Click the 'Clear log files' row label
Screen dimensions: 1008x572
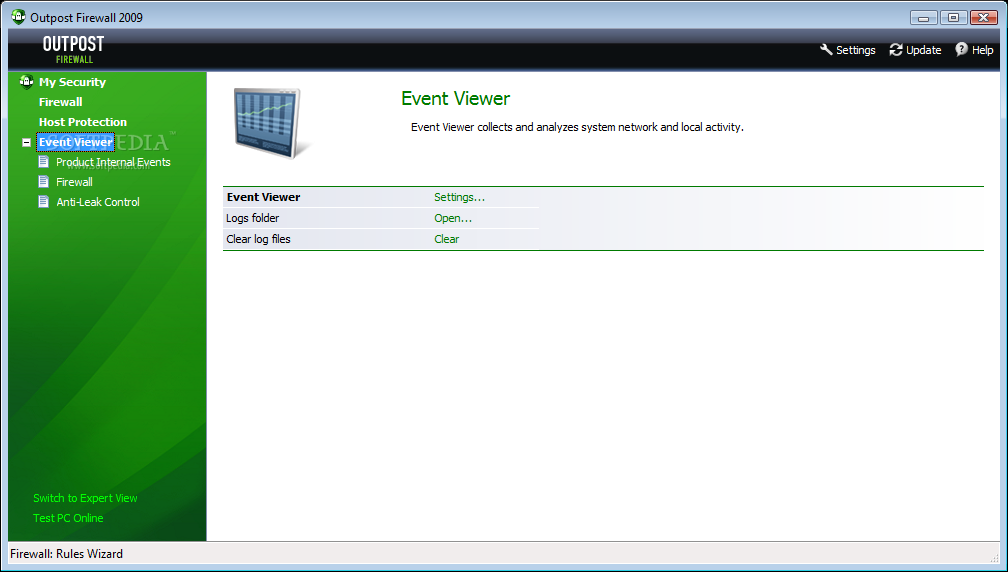(x=258, y=239)
